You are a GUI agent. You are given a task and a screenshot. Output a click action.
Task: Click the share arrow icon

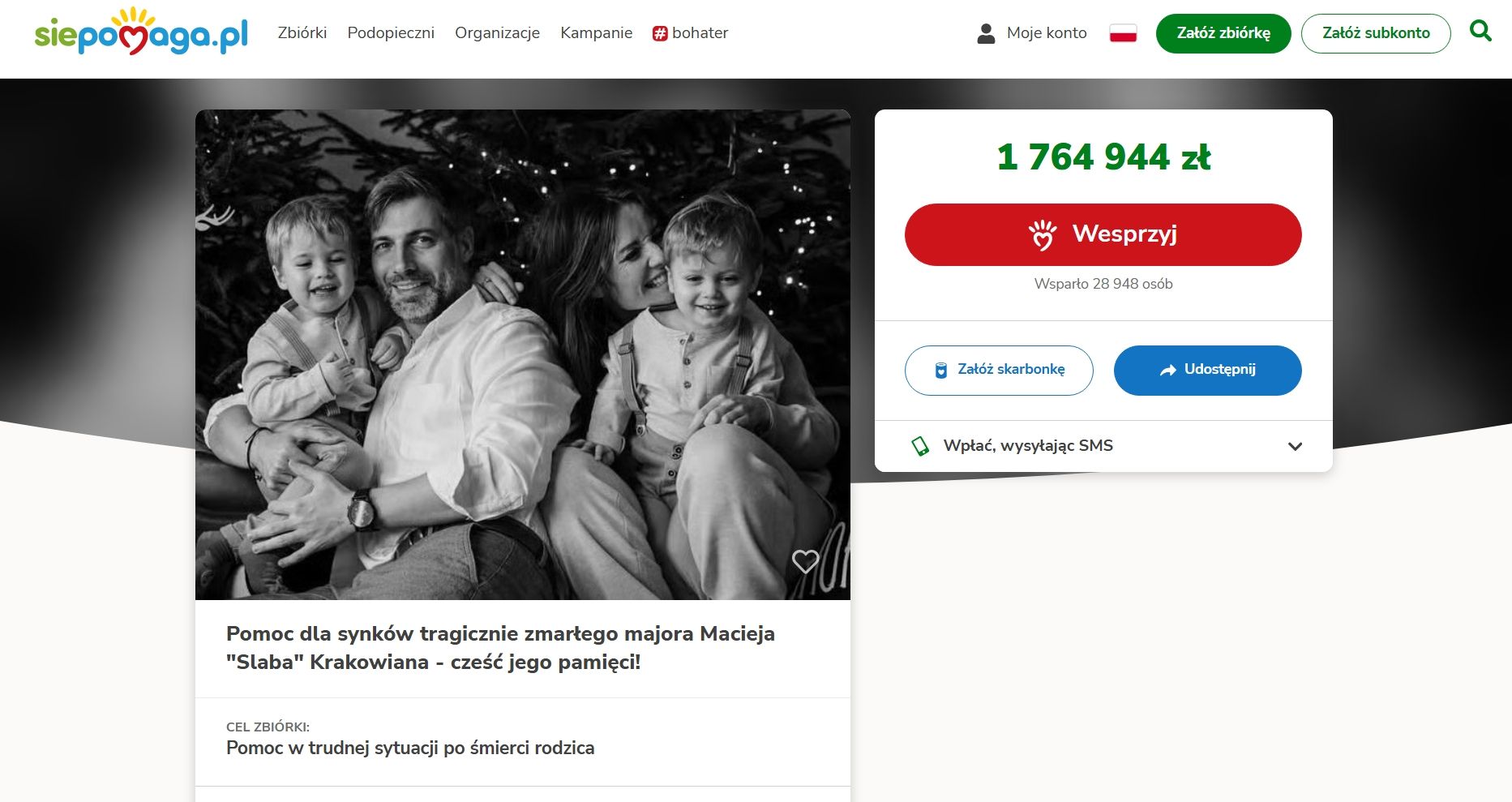[1167, 370]
